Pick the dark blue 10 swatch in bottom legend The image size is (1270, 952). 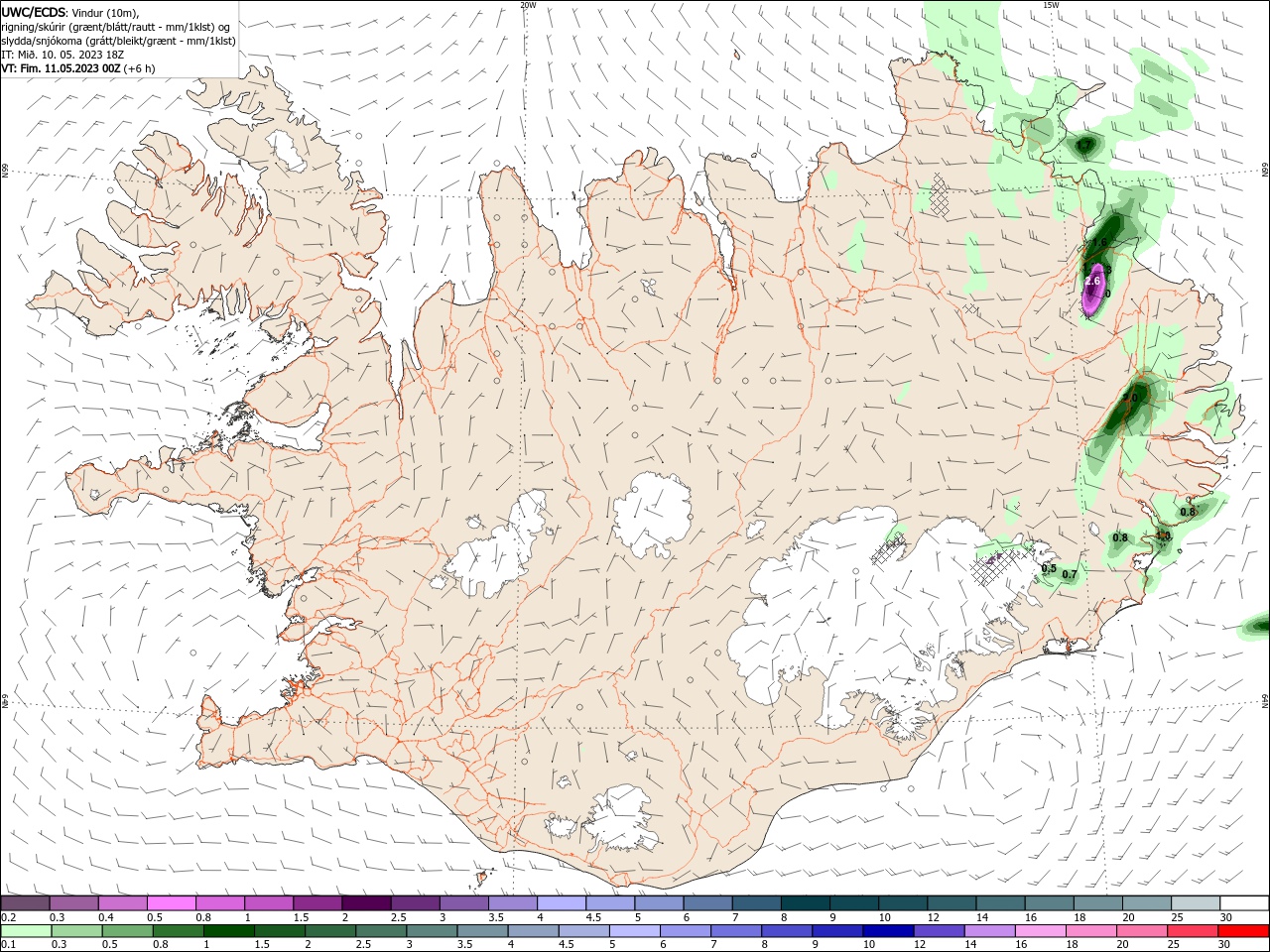coord(887,931)
